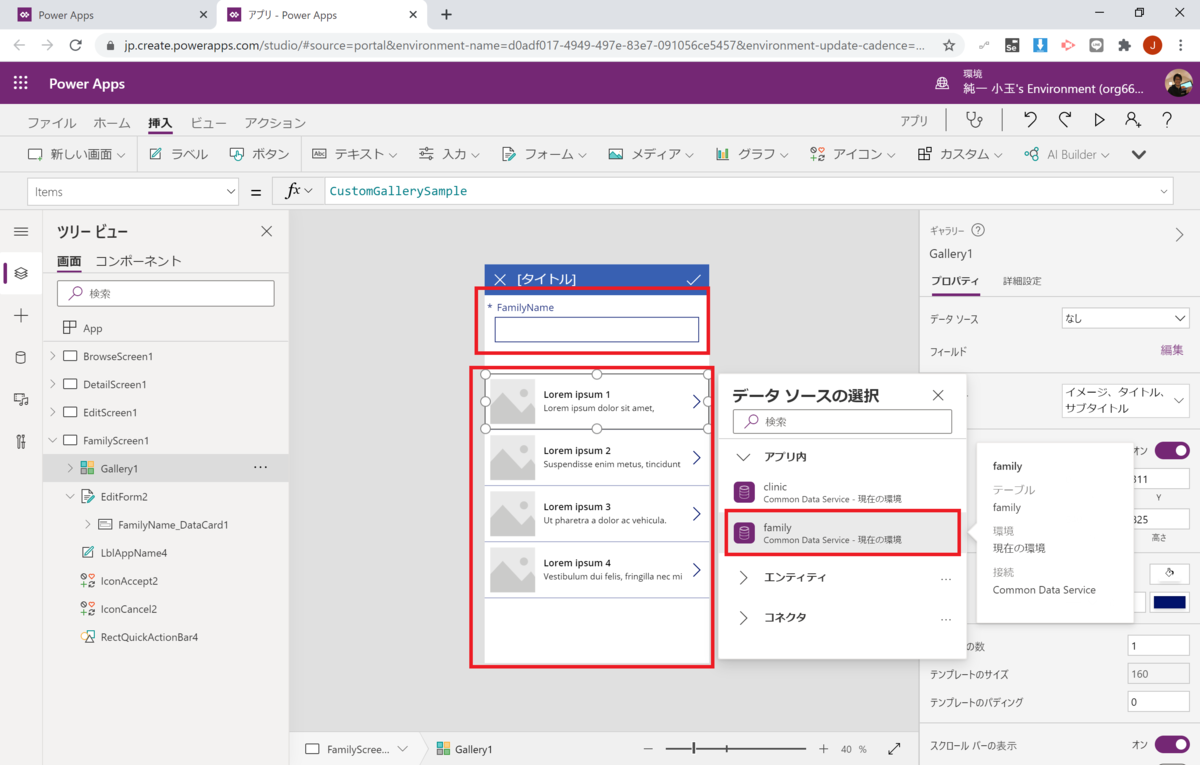The width and height of the screenshot is (1200, 765).
Task: Click the gallery help question icon
Action: pos(978,230)
